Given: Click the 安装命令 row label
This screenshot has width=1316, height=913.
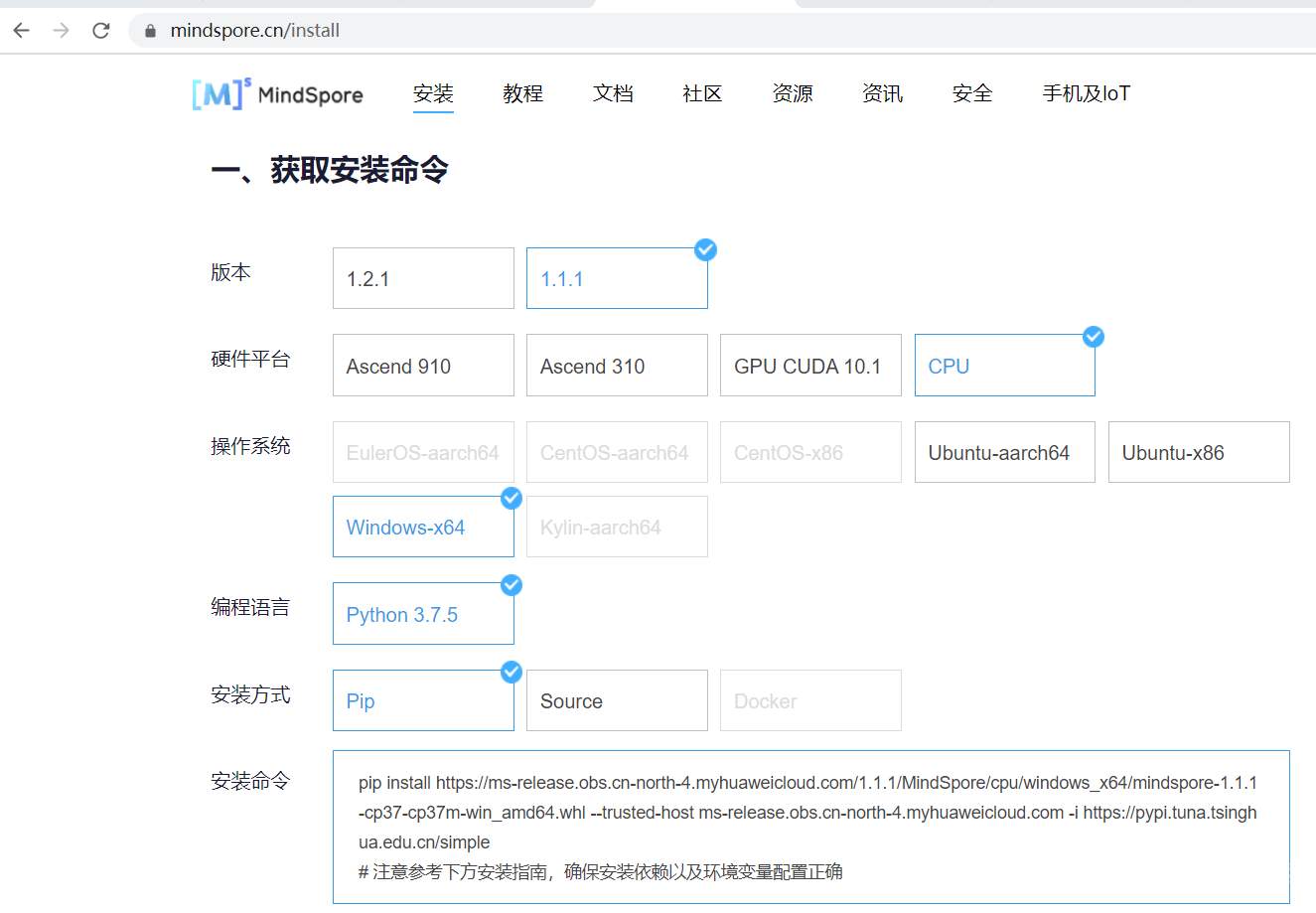Looking at the screenshot, I should 250,781.
